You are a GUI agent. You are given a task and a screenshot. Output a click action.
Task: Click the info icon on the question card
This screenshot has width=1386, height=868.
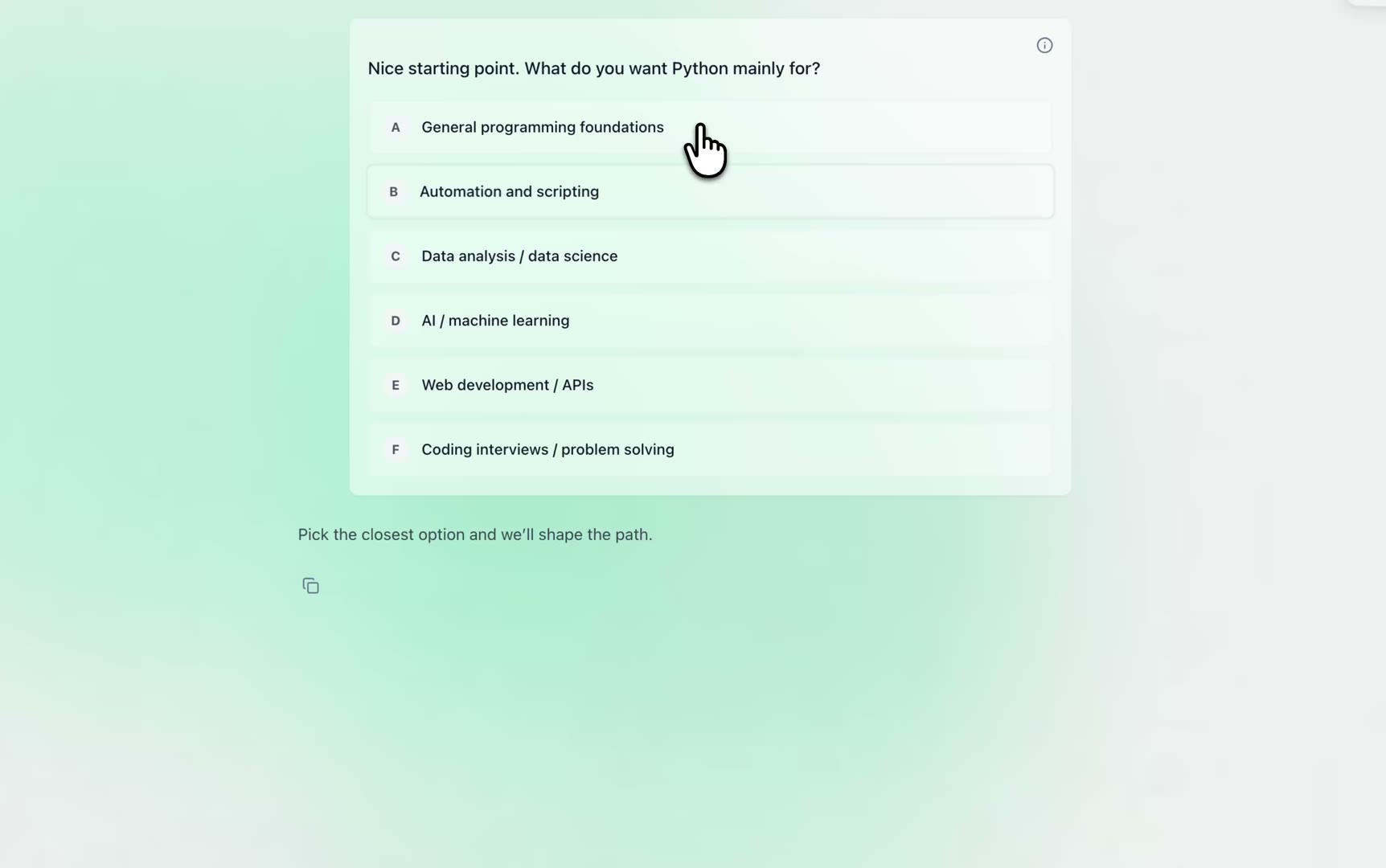pyautogui.click(x=1044, y=46)
